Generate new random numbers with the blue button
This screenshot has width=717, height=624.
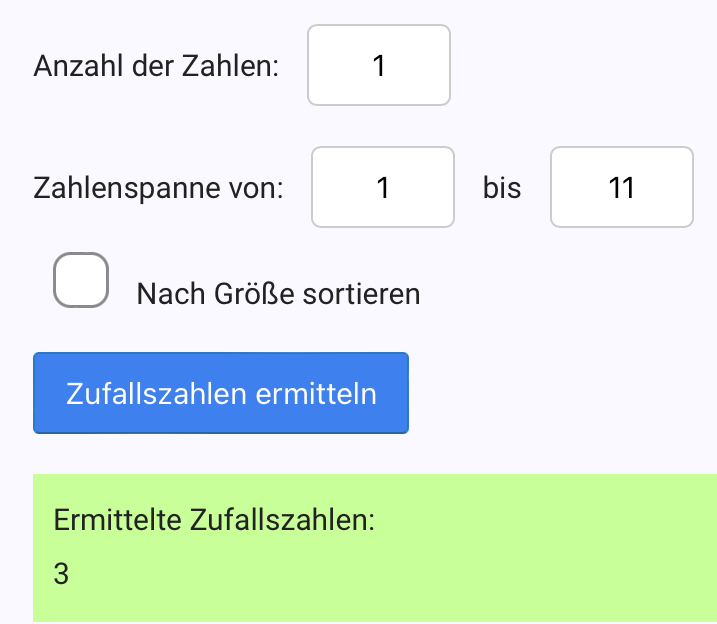click(221, 393)
